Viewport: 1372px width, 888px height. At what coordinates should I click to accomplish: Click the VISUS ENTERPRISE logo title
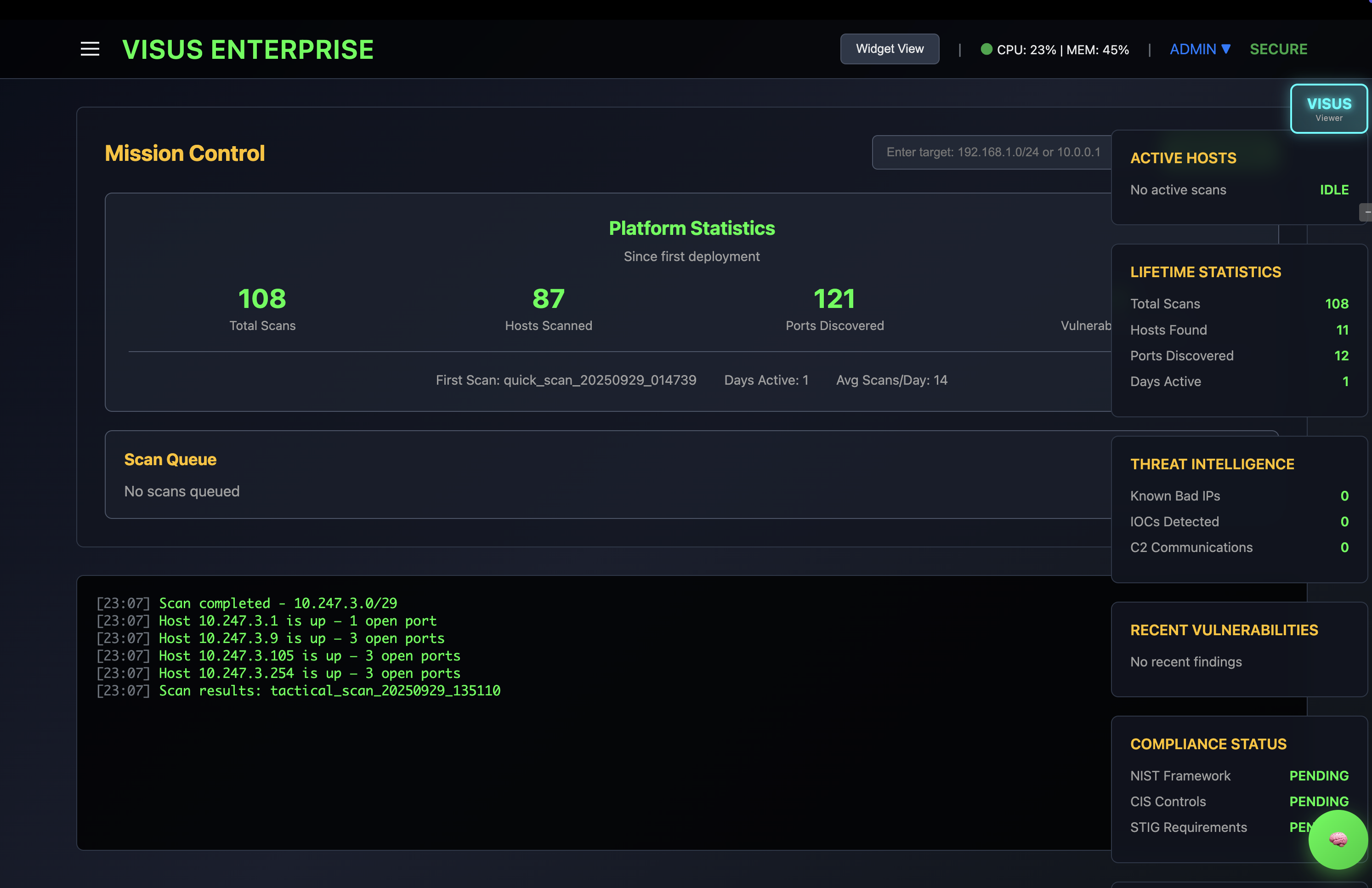[x=248, y=50]
